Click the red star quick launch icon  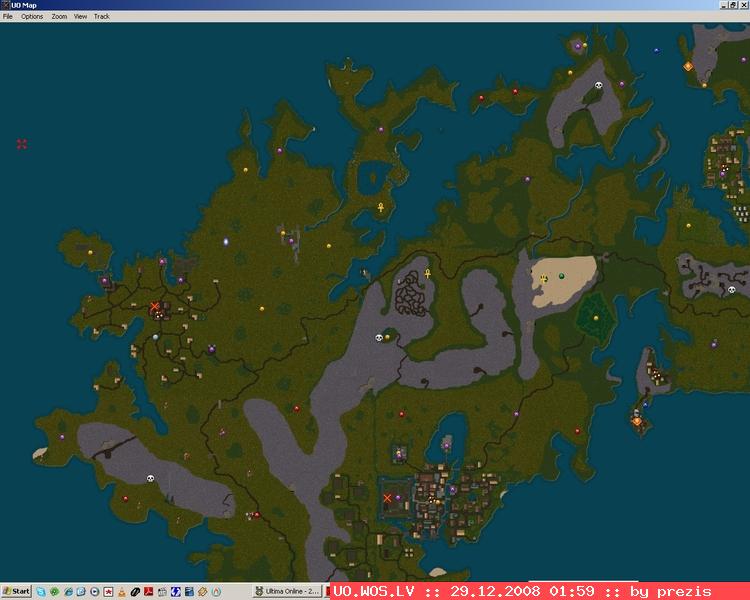[x=108, y=592]
